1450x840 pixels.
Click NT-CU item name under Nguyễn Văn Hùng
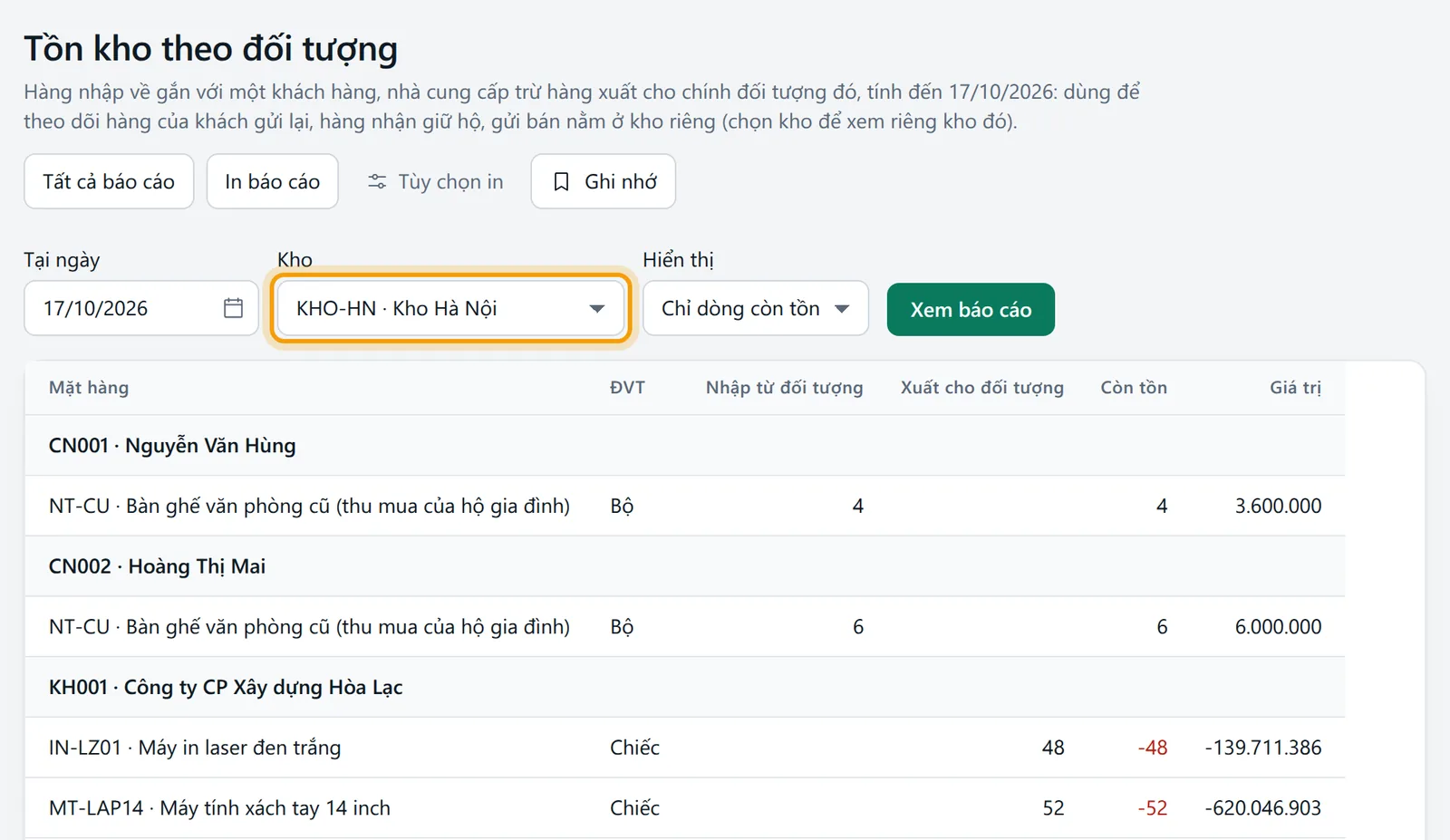point(309,506)
